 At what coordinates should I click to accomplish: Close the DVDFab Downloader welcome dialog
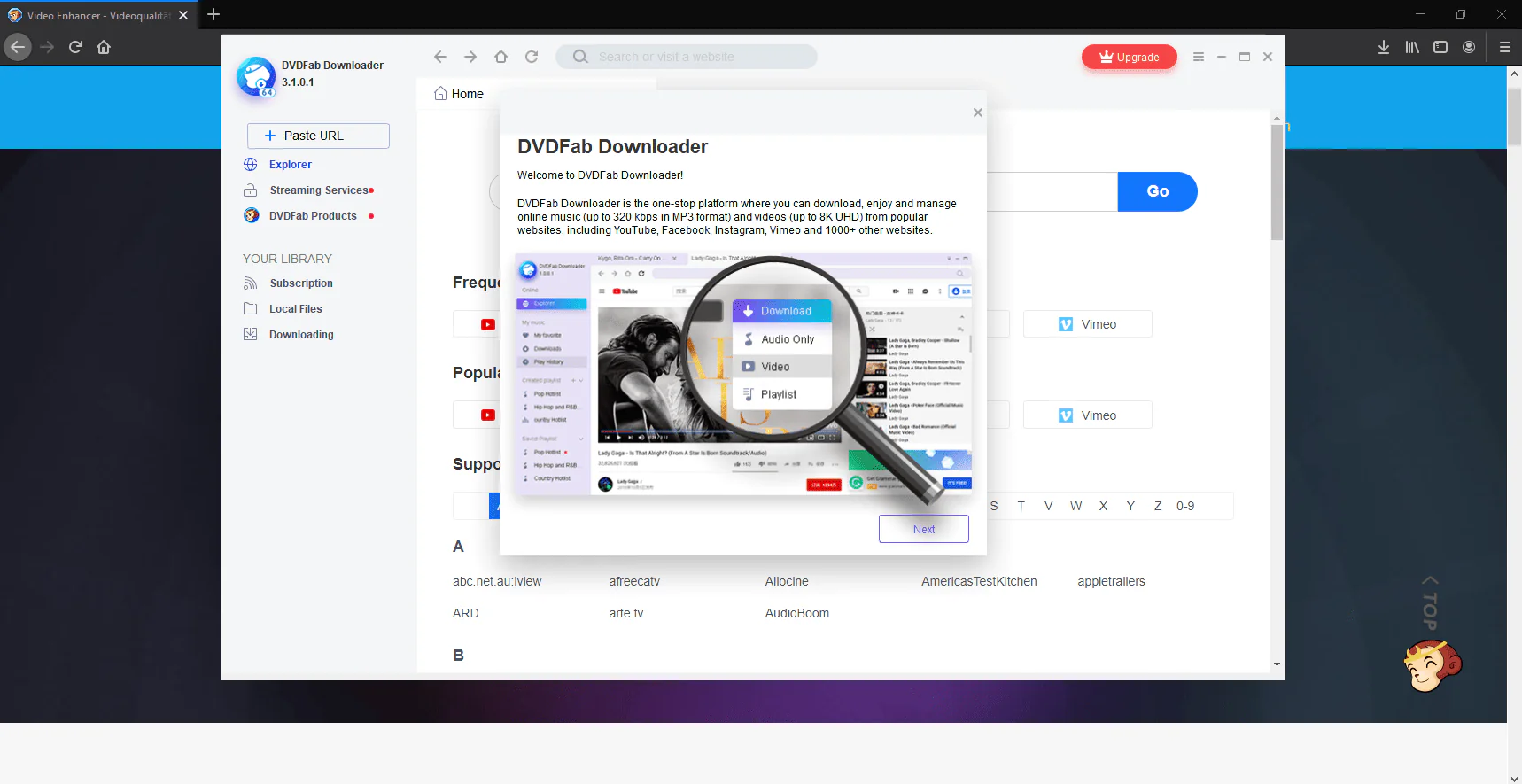978,113
